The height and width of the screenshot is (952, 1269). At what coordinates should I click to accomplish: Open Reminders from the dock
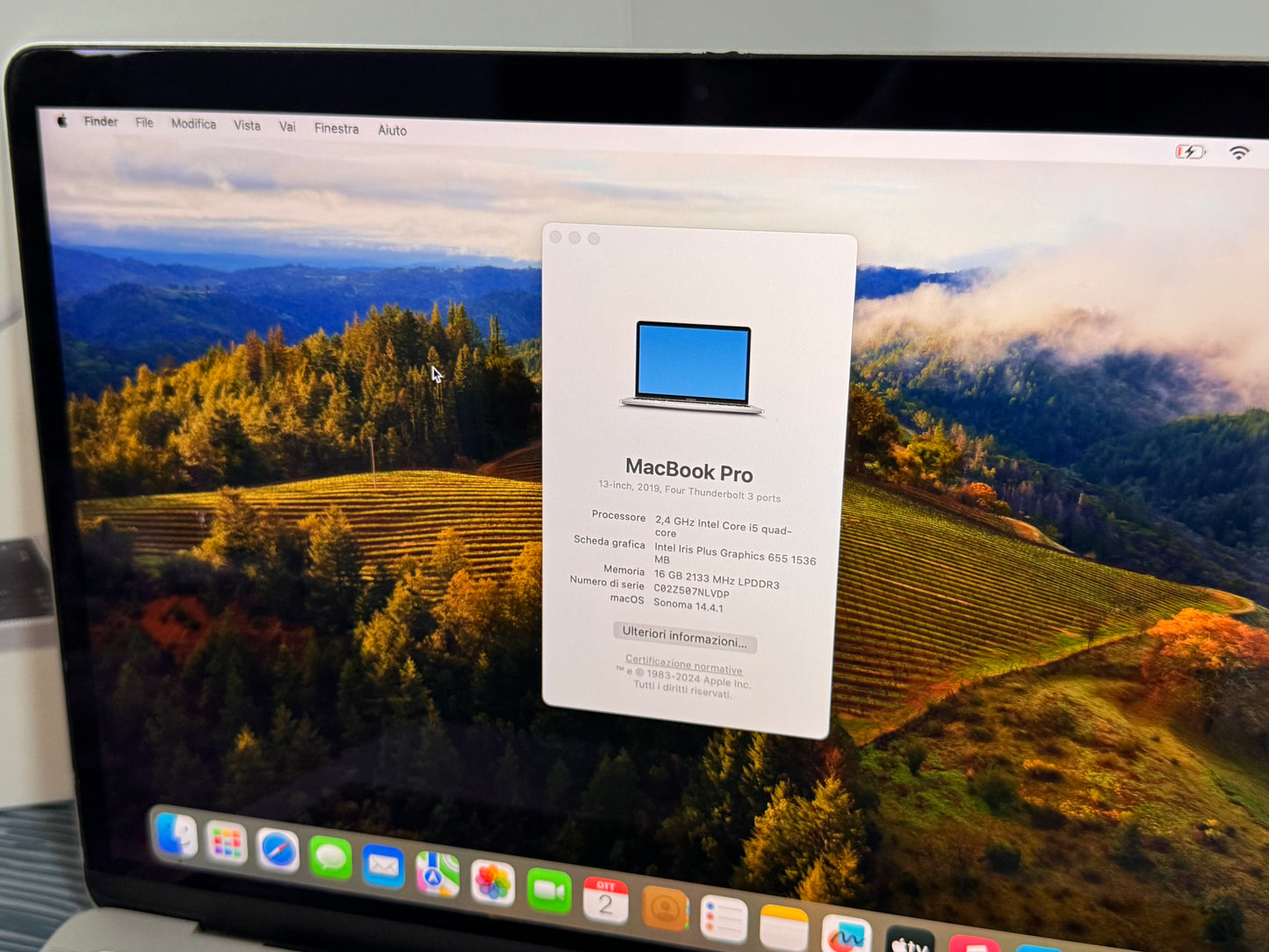pyautogui.click(x=724, y=919)
